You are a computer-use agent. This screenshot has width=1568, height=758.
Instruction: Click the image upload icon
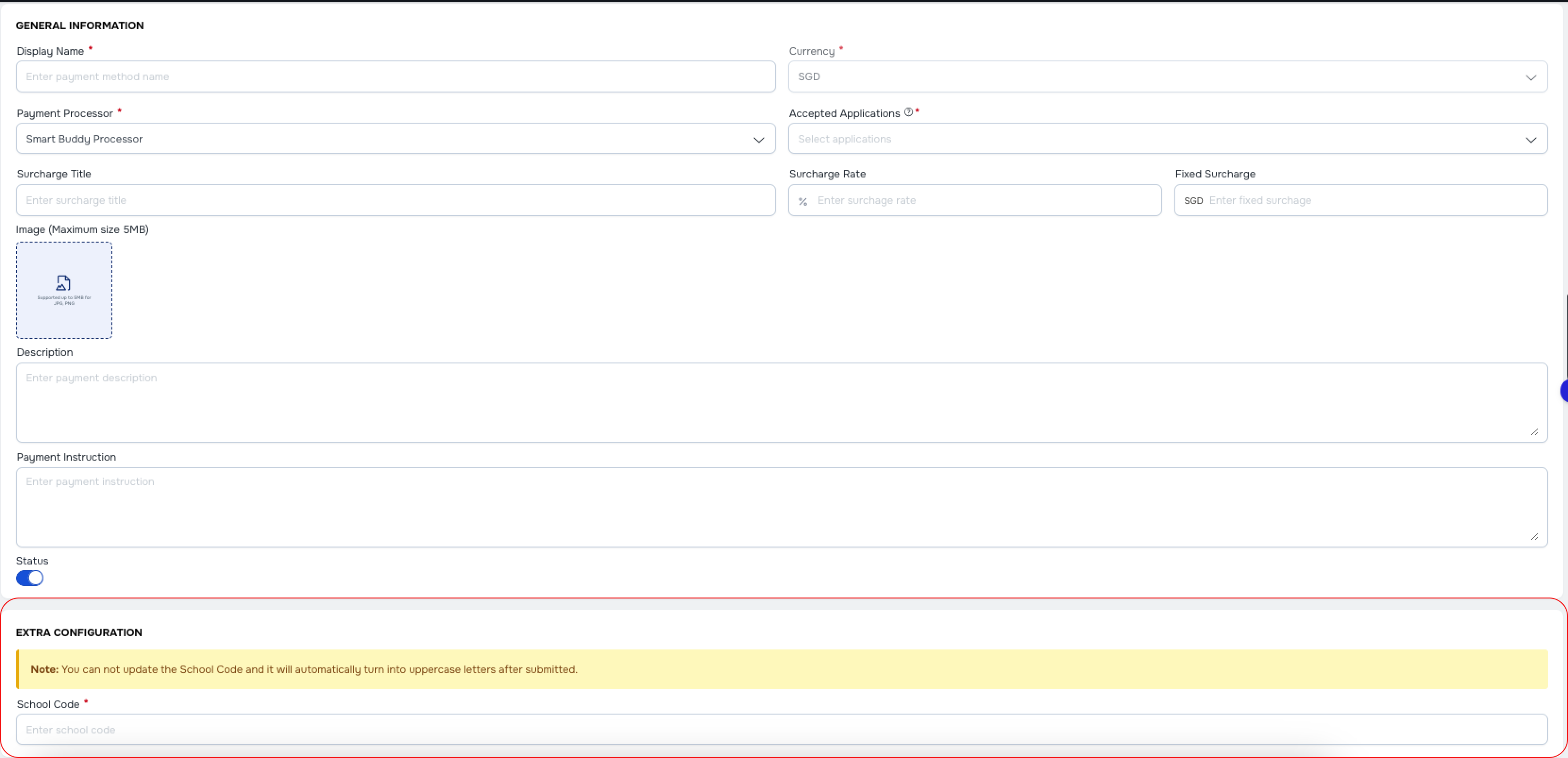pyautogui.click(x=63, y=283)
